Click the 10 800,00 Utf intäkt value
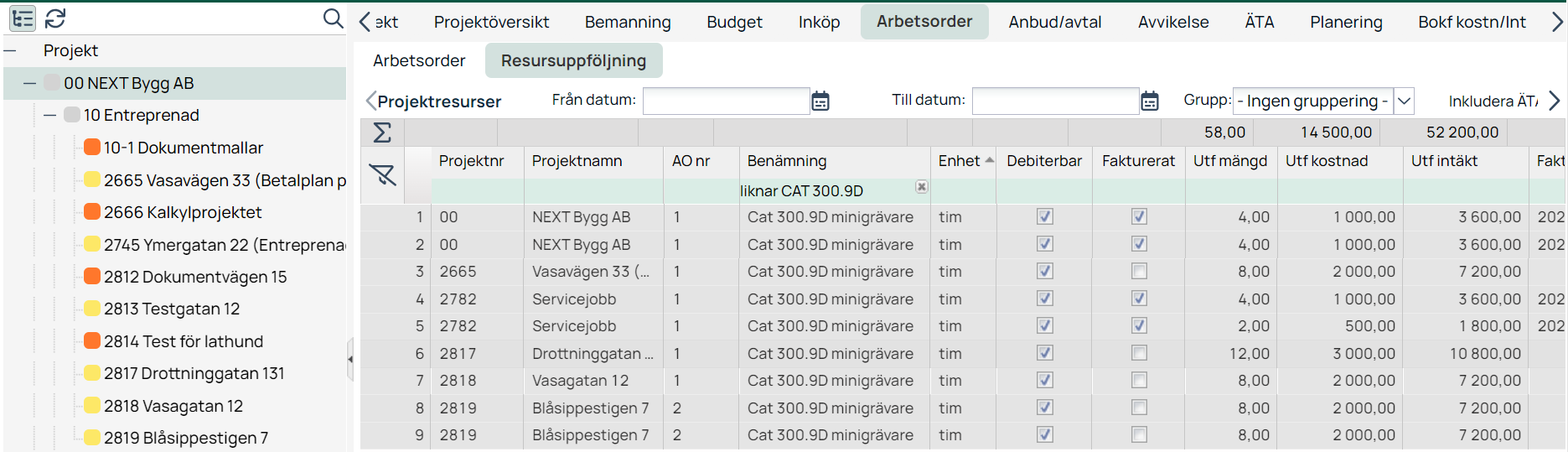This screenshot has height=452, width=1568. coord(1485,354)
